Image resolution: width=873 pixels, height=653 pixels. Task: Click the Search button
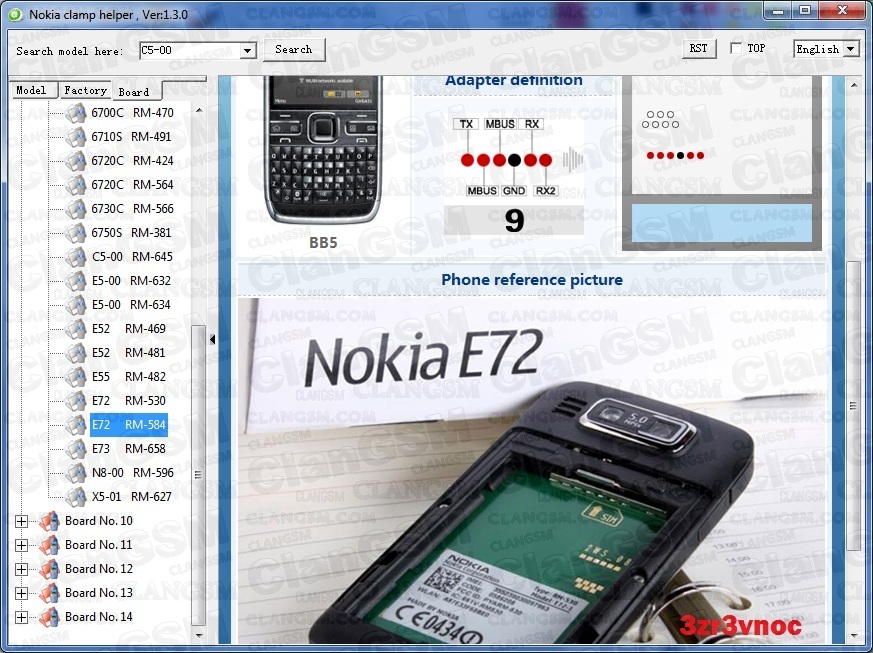[x=294, y=50]
